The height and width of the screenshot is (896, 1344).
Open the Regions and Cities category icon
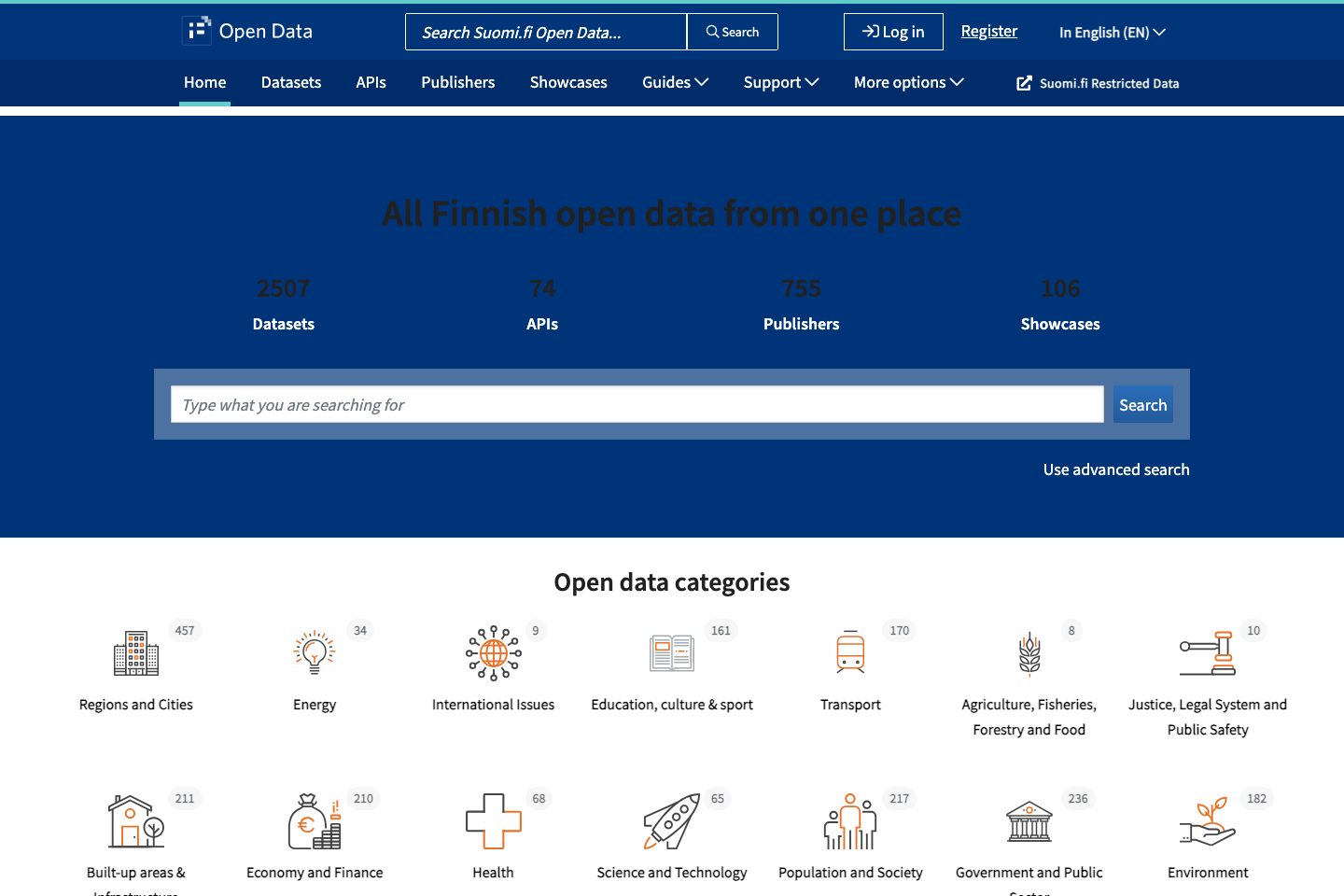tap(135, 652)
